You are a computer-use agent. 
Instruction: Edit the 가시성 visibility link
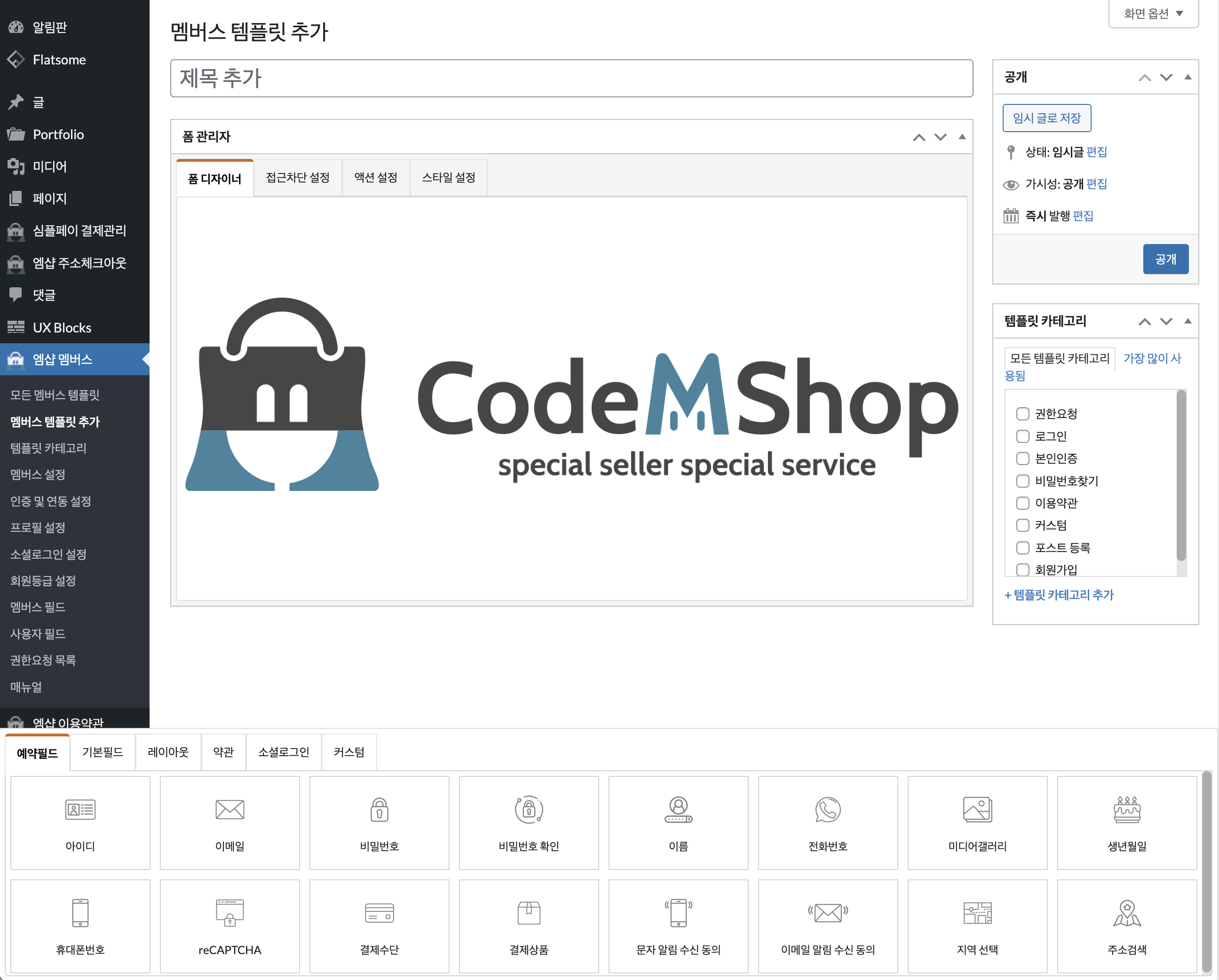click(x=1096, y=184)
